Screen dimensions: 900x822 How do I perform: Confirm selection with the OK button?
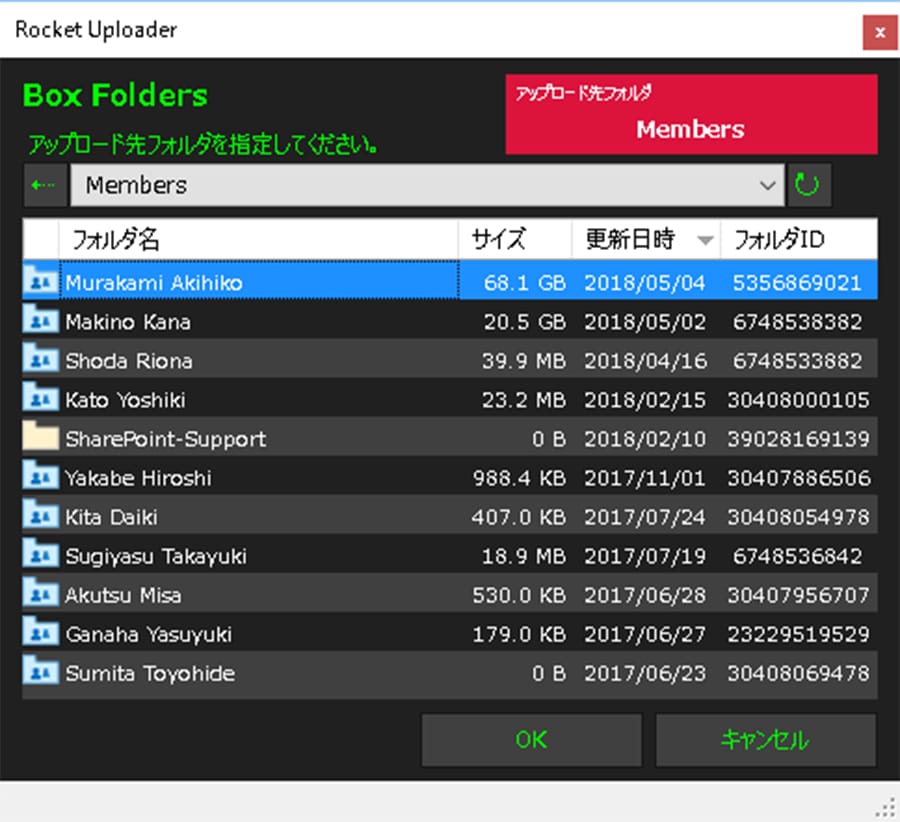532,740
